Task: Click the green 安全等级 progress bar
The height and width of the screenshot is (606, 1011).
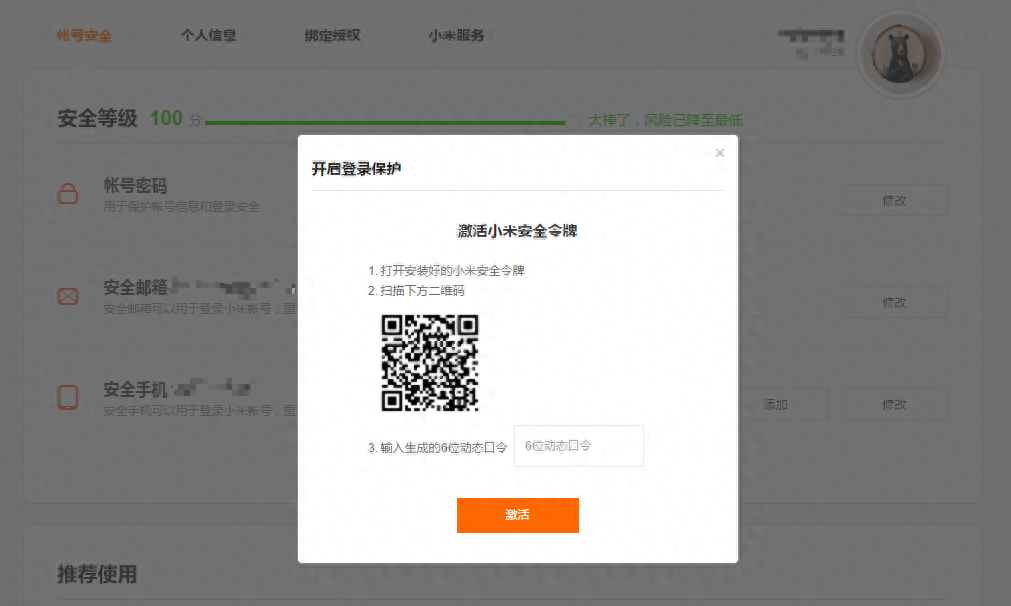Action: (x=385, y=122)
